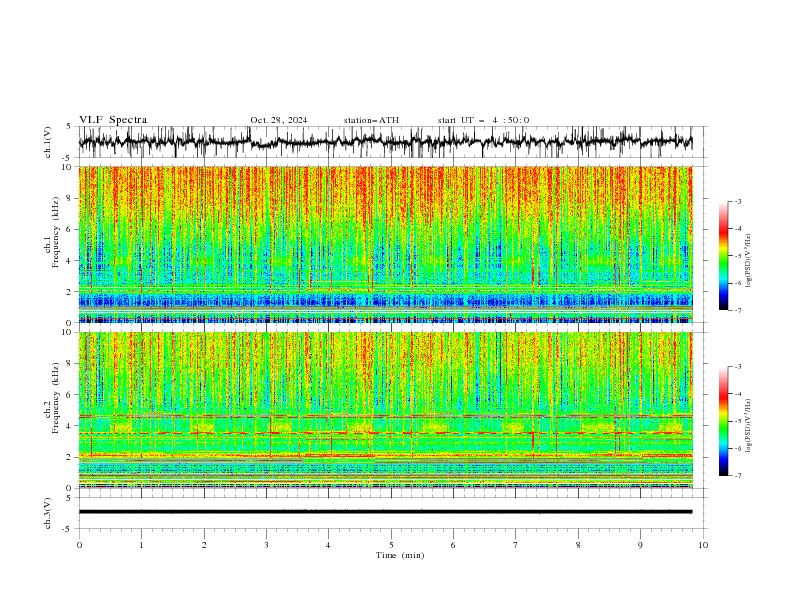The height and width of the screenshot is (612, 792).
Task: Click the ch.3(V) axis "-5" tick label
Action: pyautogui.click(x=68, y=529)
